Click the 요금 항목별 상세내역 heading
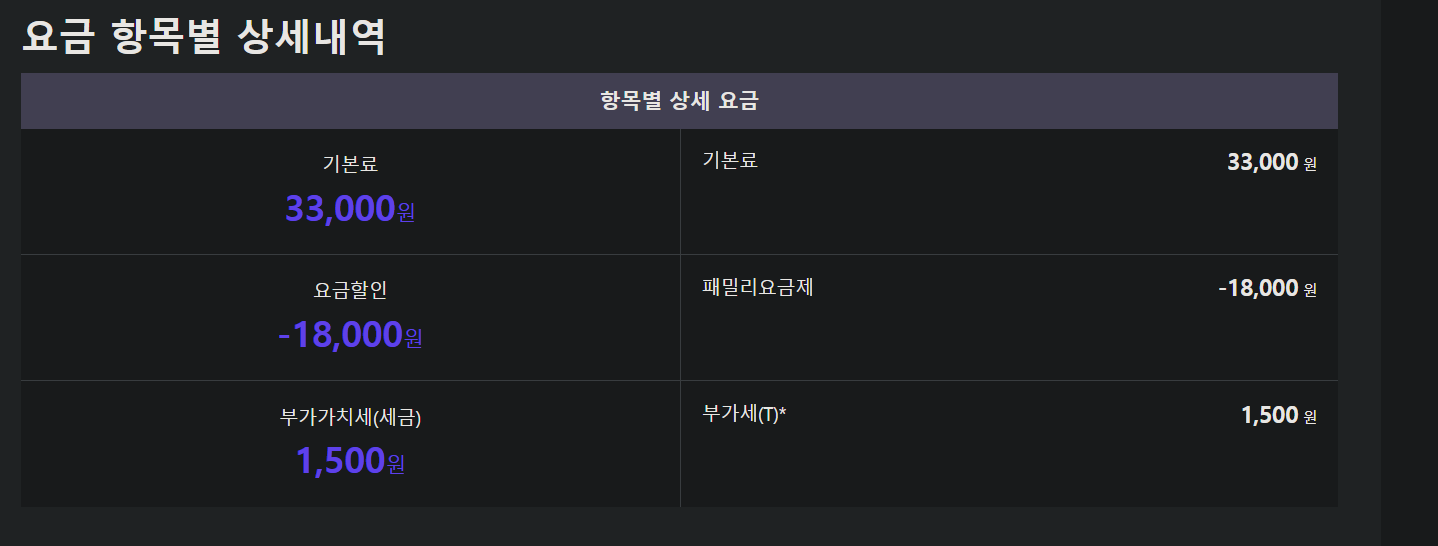This screenshot has width=1438, height=546. point(204,36)
